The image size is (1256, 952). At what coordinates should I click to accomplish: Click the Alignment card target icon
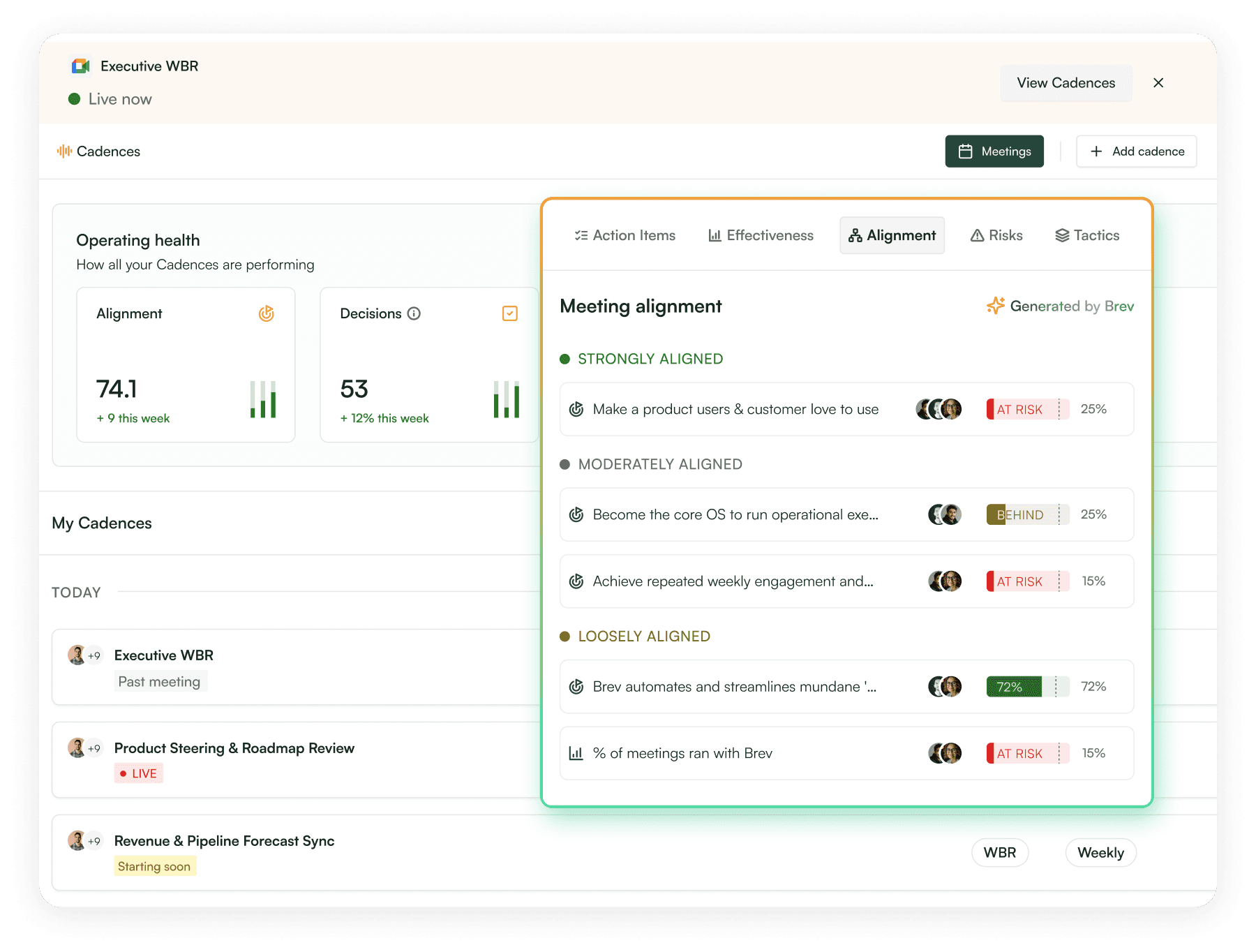click(x=267, y=314)
